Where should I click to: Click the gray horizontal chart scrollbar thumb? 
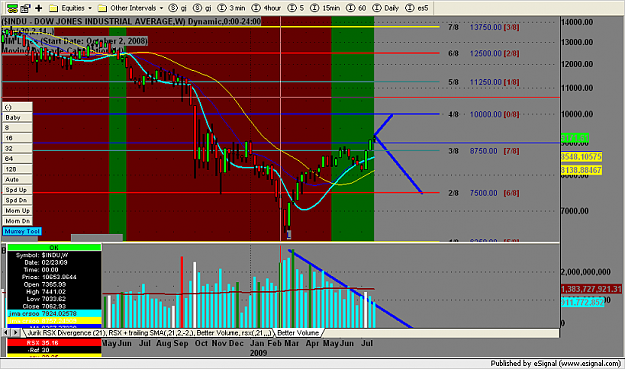(x=97, y=238)
